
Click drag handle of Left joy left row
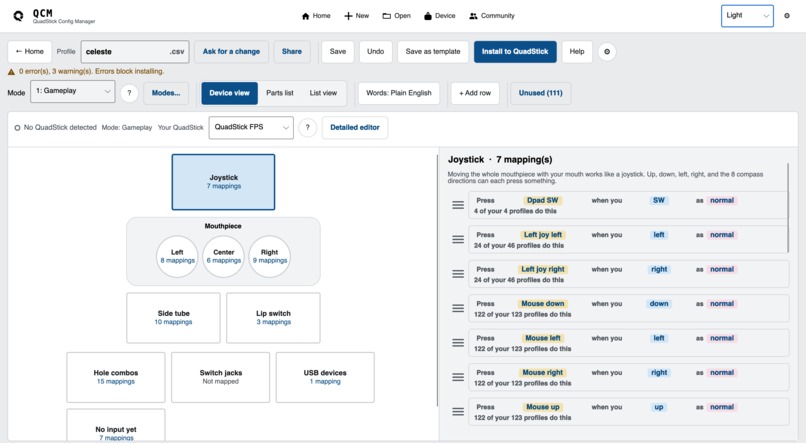(x=458, y=239)
